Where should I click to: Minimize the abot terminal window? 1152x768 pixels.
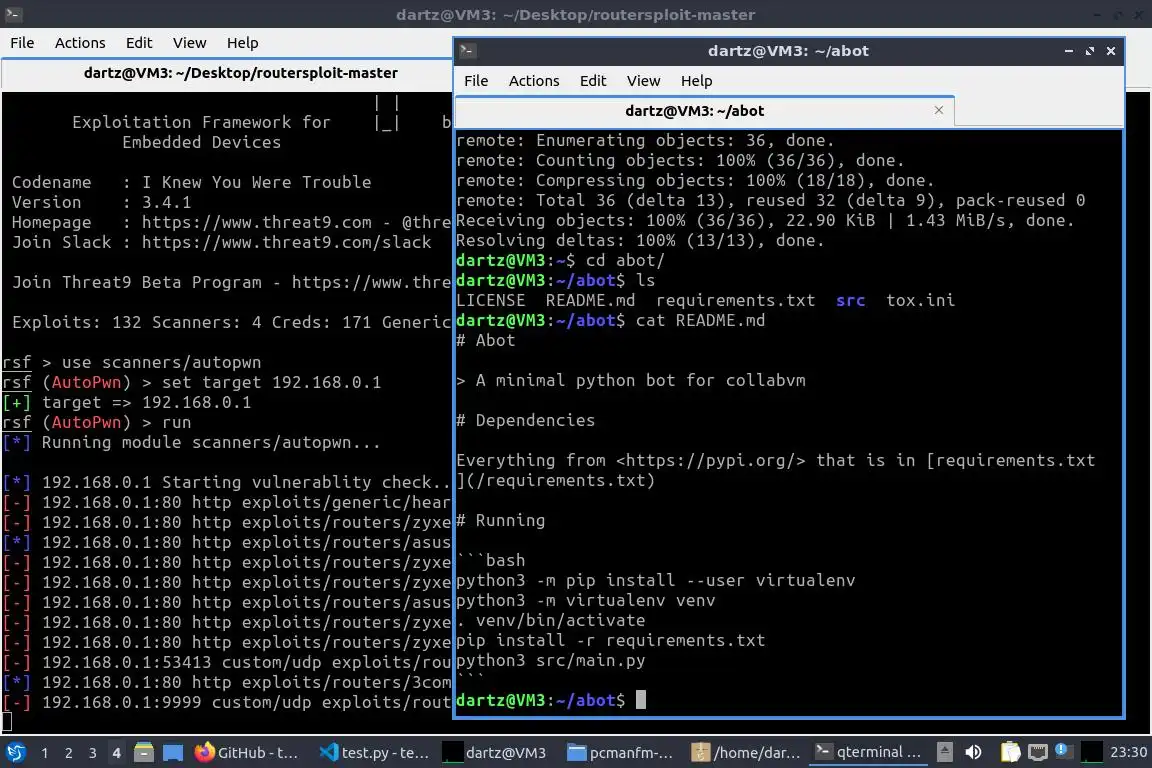(1069, 51)
